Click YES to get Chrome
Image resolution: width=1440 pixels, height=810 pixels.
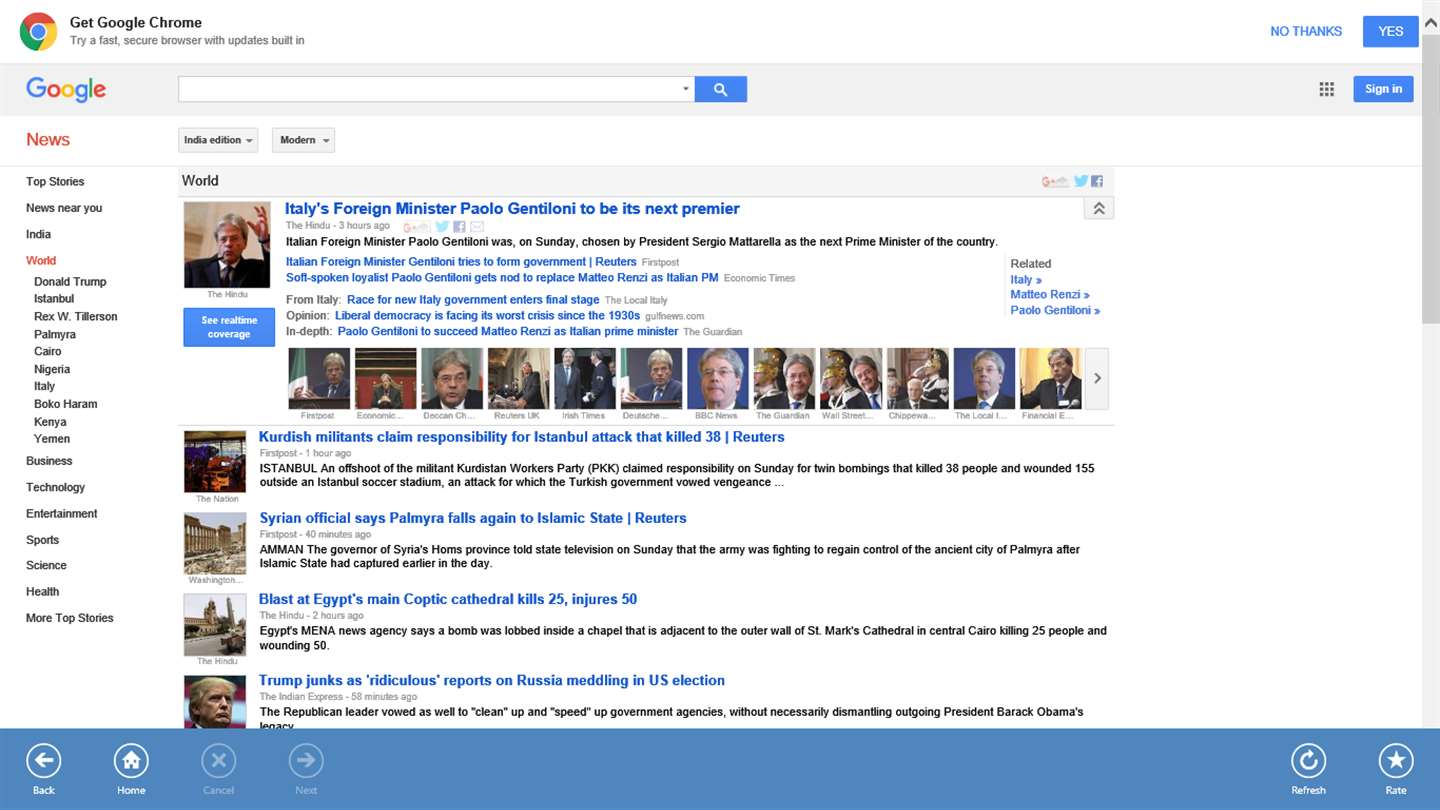click(x=1391, y=31)
